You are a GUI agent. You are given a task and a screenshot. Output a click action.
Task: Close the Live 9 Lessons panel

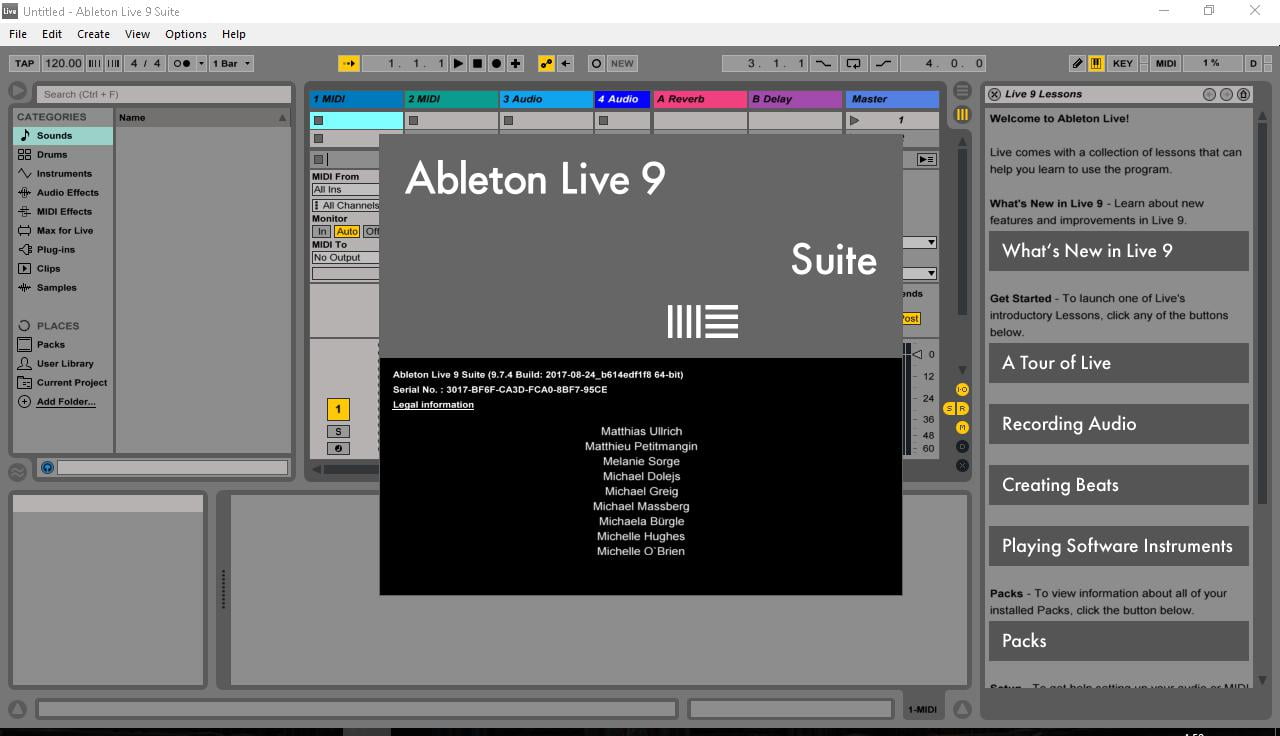pyautogui.click(x=994, y=94)
